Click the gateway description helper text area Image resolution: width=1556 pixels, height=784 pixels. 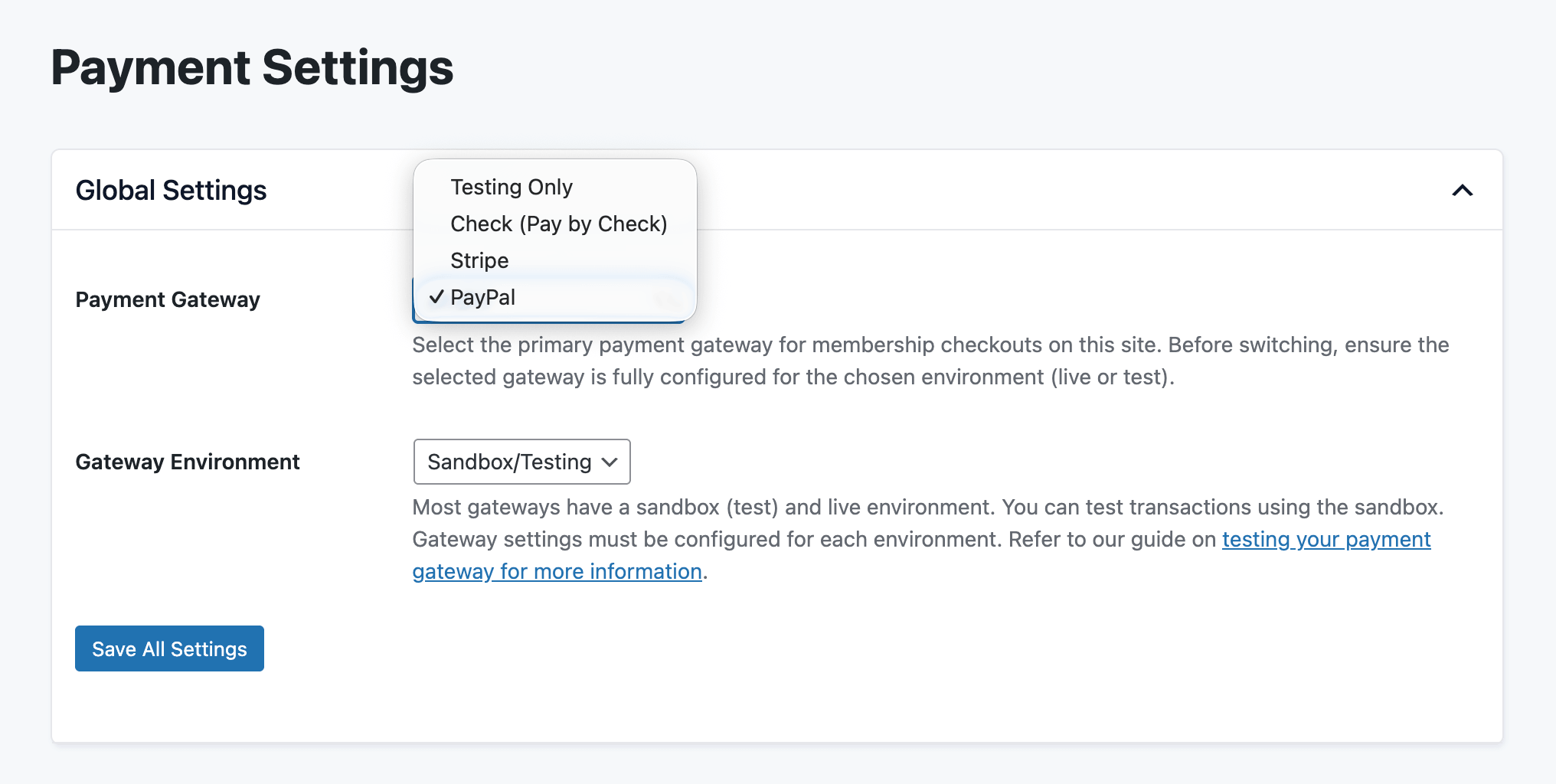click(929, 361)
